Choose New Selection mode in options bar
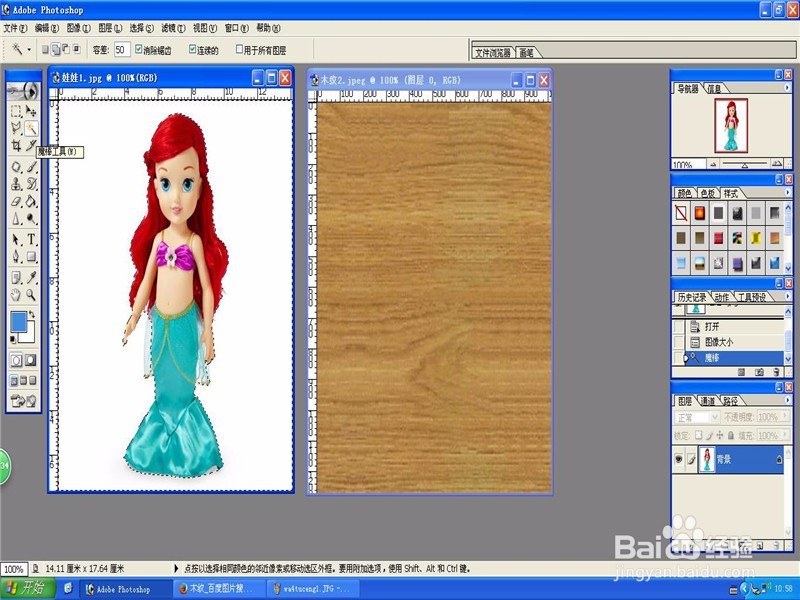This screenshot has height=600, width=800. [x=45, y=49]
